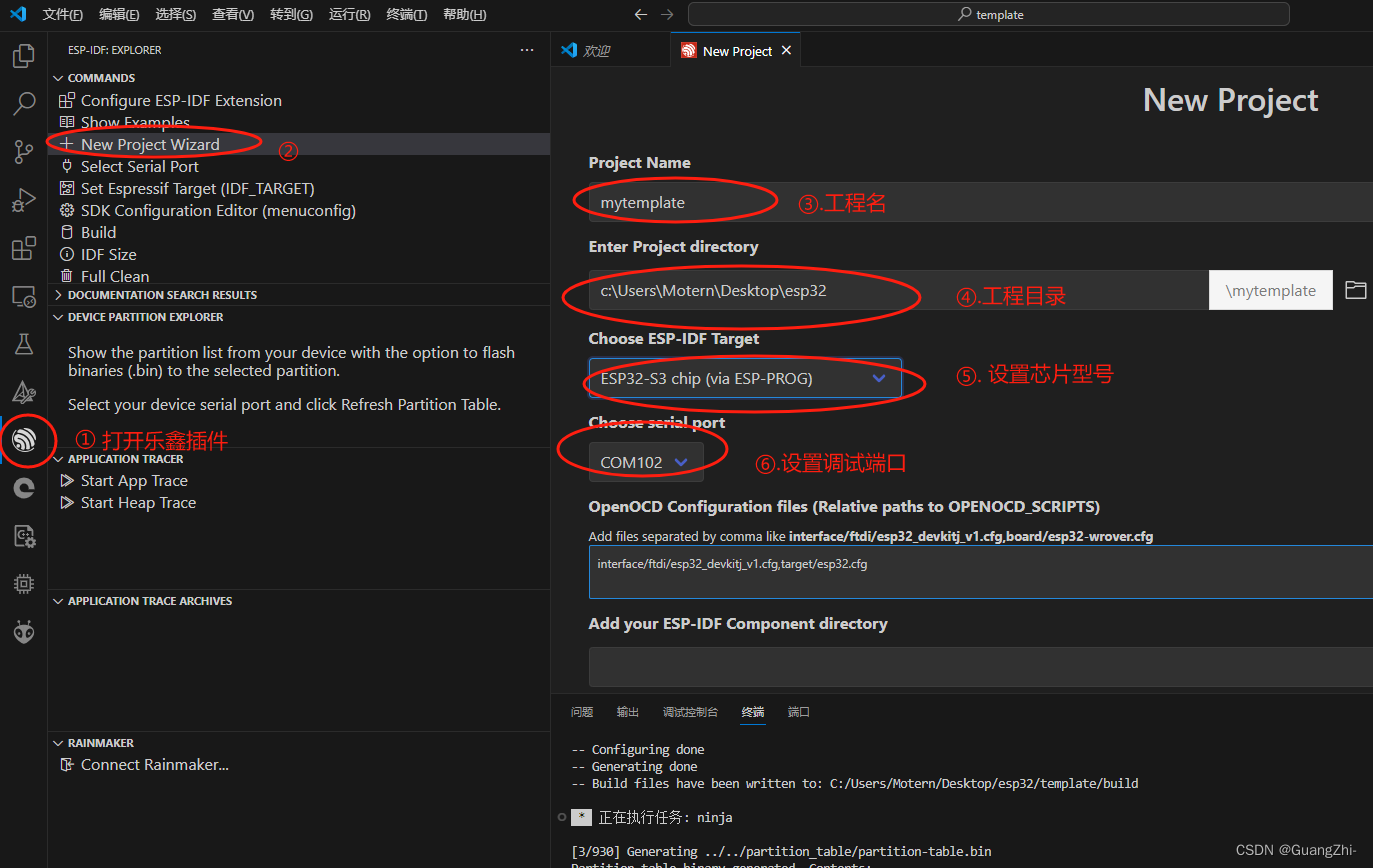Image resolution: width=1373 pixels, height=868 pixels.
Task: Choose Select Serial Port command
Action: click(x=299, y=166)
